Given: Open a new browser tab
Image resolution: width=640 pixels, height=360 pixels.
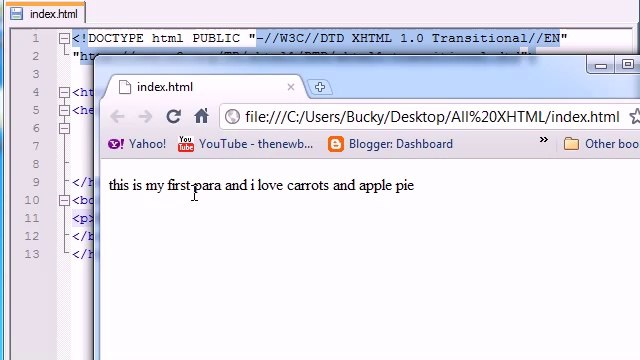Looking at the screenshot, I should [320, 87].
